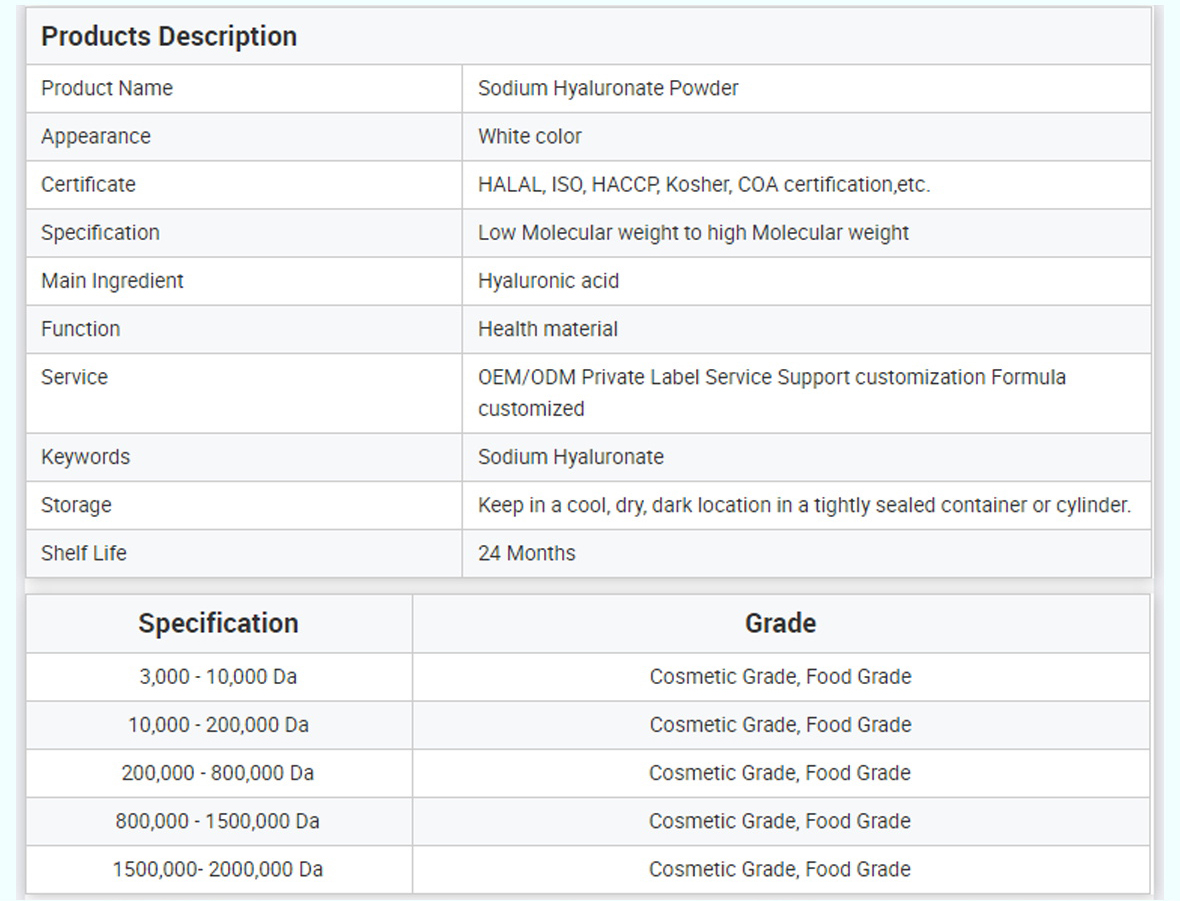Select the 3,000 - 10,000 Da row
1180x901 pixels.
[x=218, y=677]
